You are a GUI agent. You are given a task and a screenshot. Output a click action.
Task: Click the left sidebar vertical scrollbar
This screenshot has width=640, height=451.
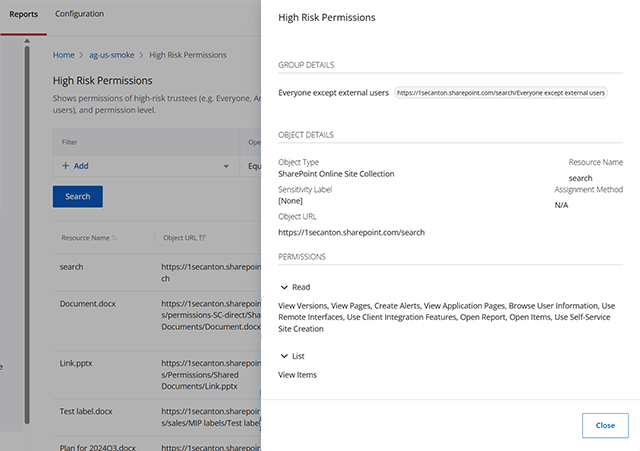tap(27, 250)
